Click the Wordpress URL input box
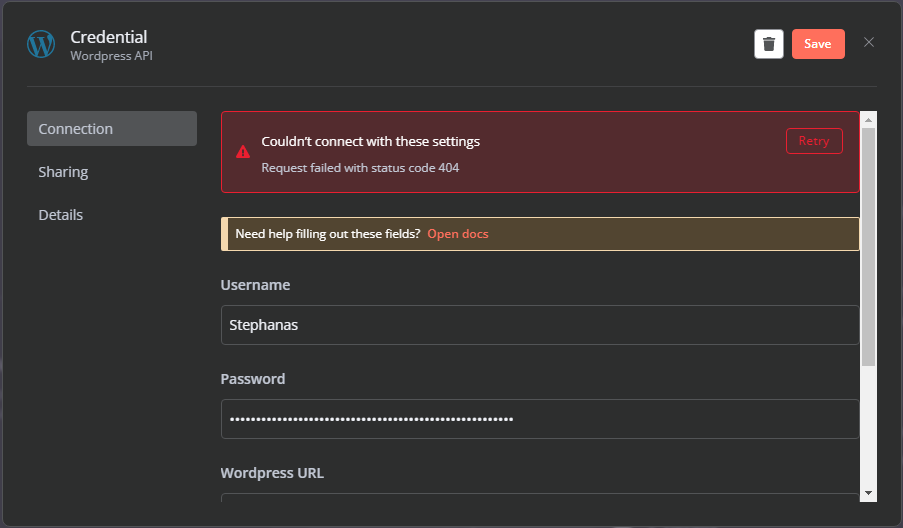903x528 pixels. click(540, 497)
